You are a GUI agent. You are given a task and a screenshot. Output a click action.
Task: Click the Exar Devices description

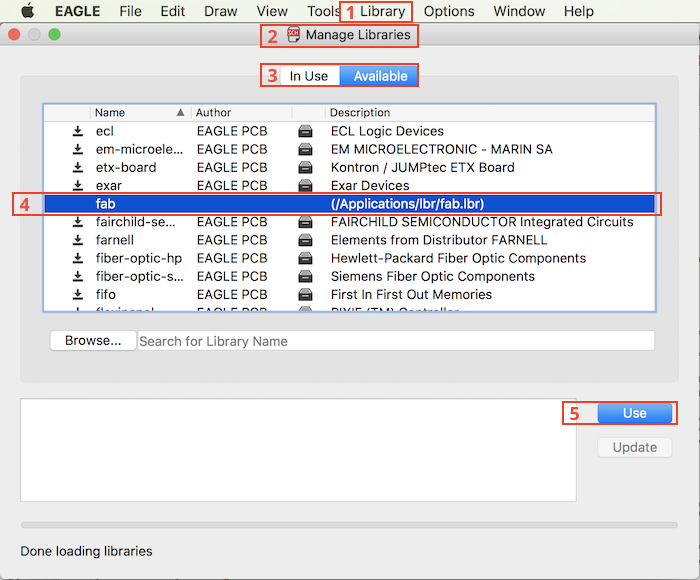[x=370, y=186]
